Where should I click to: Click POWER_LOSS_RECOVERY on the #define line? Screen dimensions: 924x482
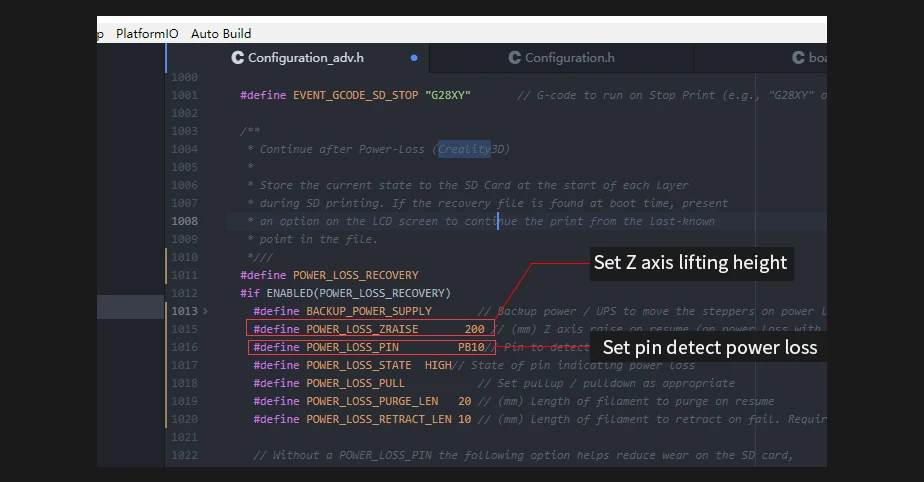(355, 275)
